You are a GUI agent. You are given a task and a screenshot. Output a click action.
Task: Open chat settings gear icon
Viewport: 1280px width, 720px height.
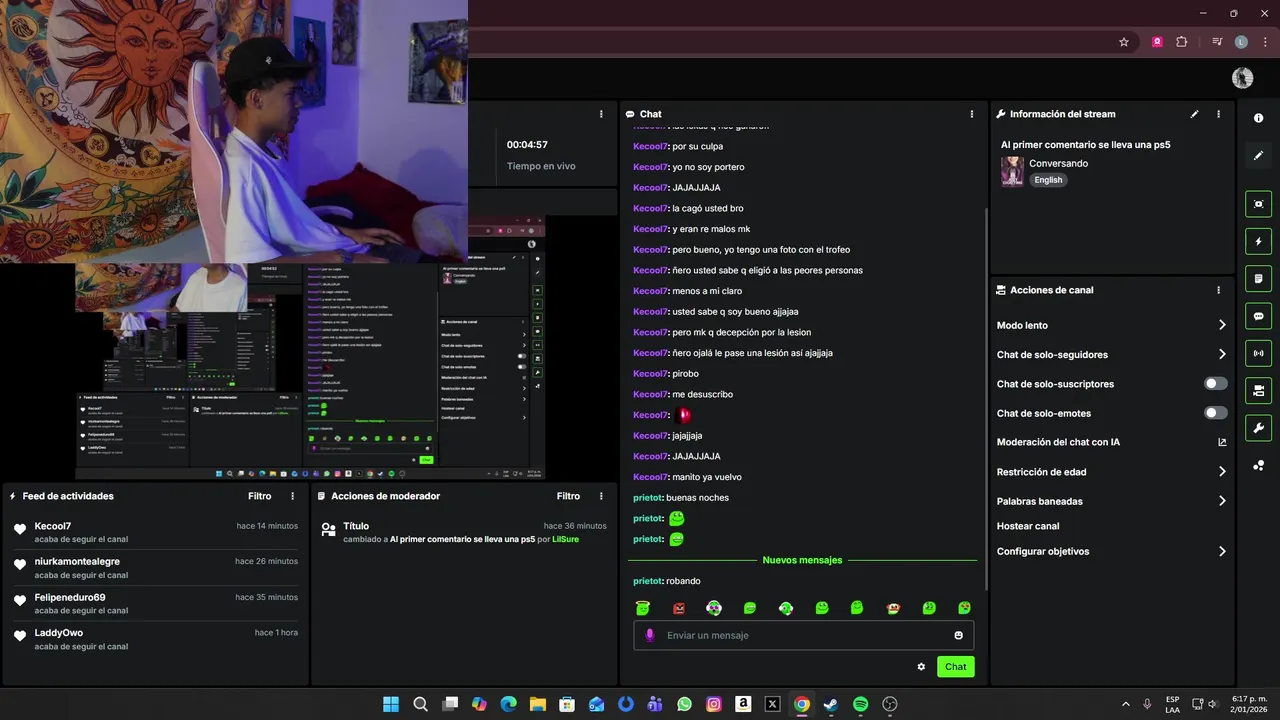click(x=921, y=667)
